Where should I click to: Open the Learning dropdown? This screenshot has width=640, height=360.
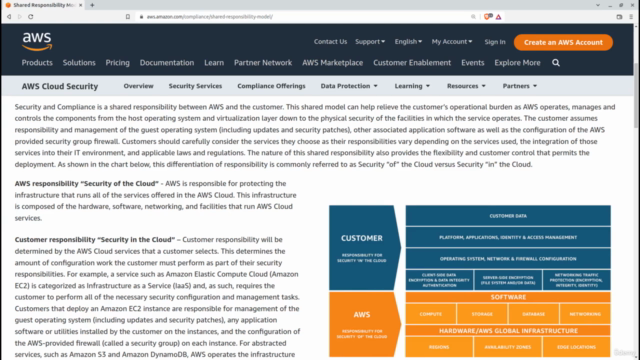pyautogui.click(x=412, y=86)
